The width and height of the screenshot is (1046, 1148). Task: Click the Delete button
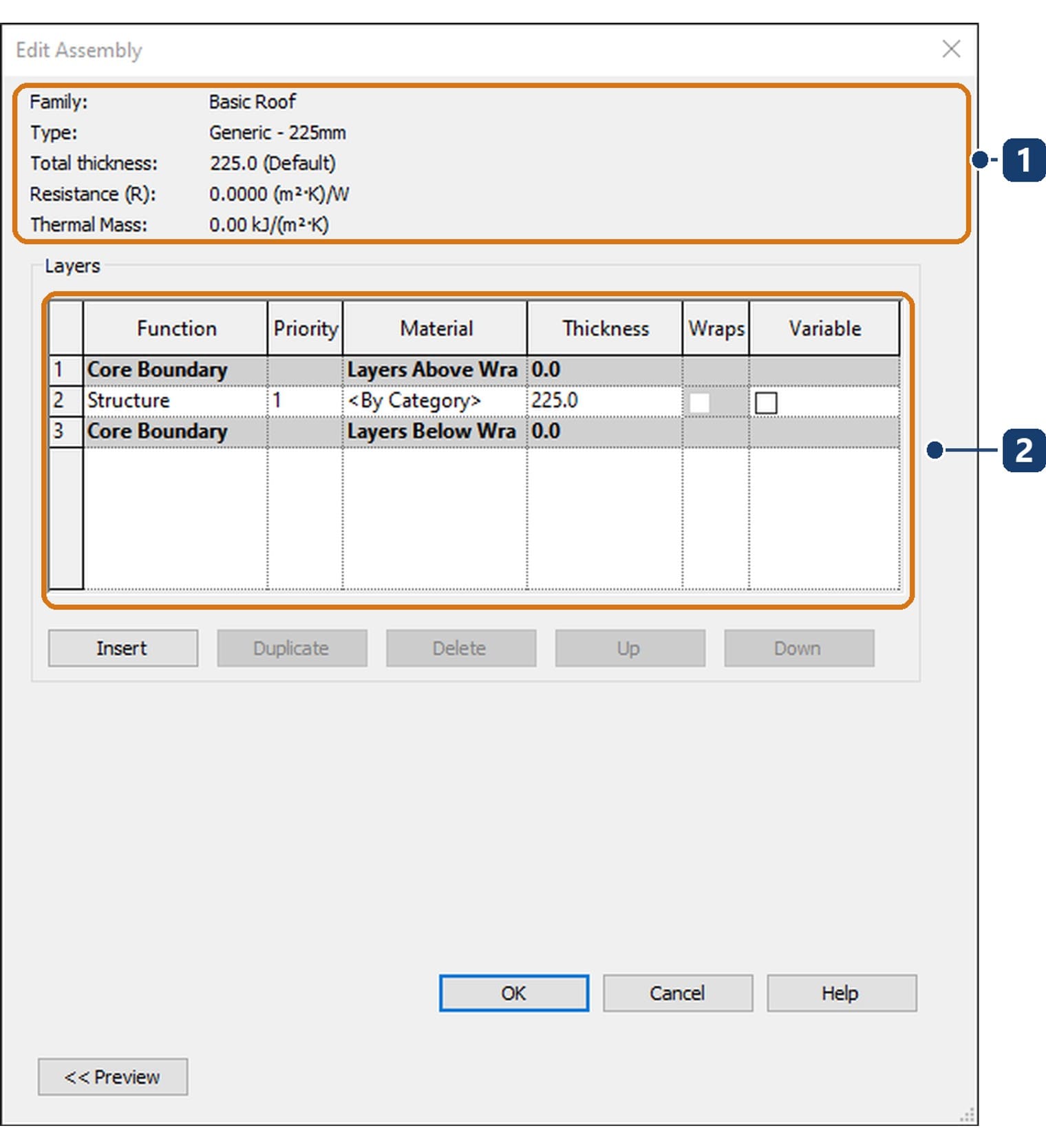pos(460,648)
